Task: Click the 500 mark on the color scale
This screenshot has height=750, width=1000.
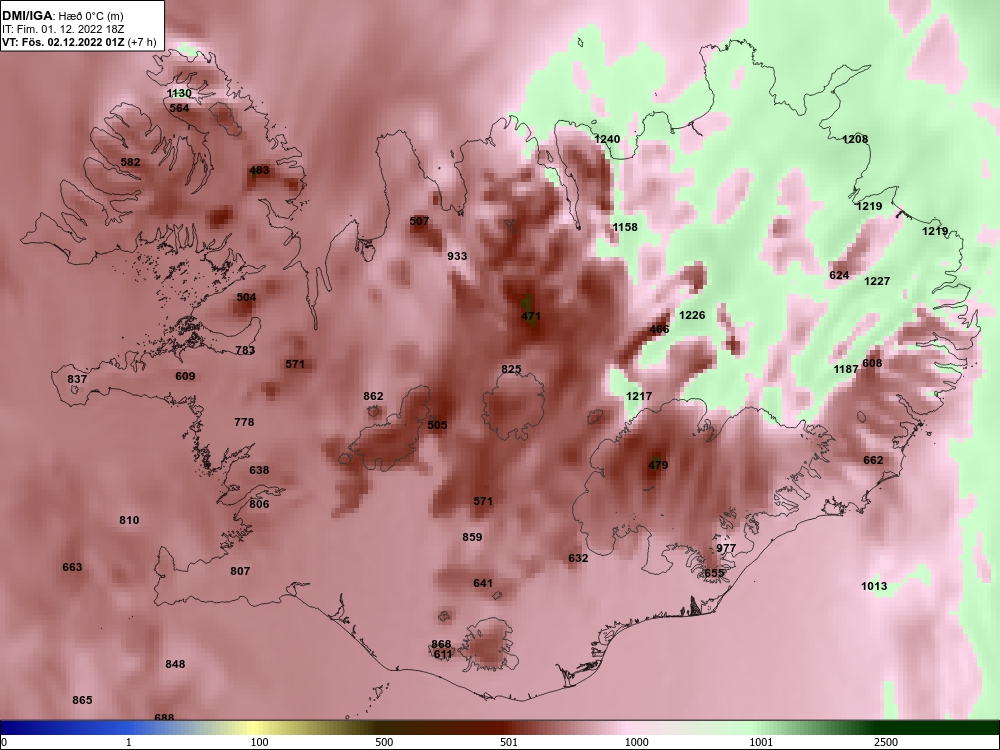Action: pos(384,742)
